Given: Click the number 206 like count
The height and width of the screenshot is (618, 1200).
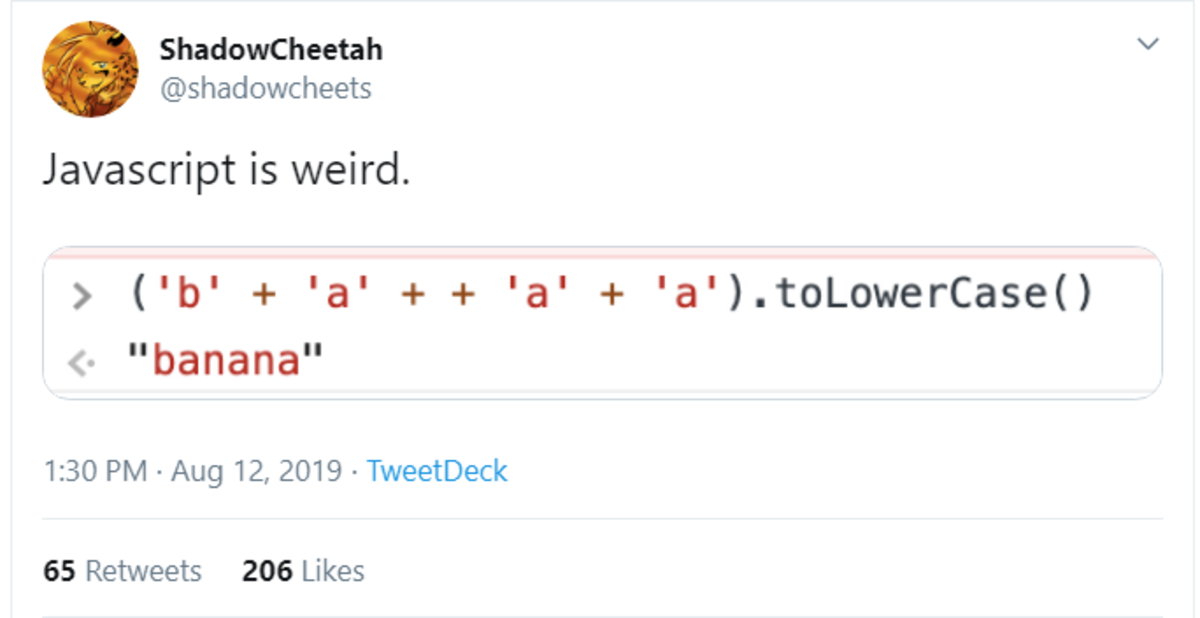Looking at the screenshot, I should click(x=267, y=571).
